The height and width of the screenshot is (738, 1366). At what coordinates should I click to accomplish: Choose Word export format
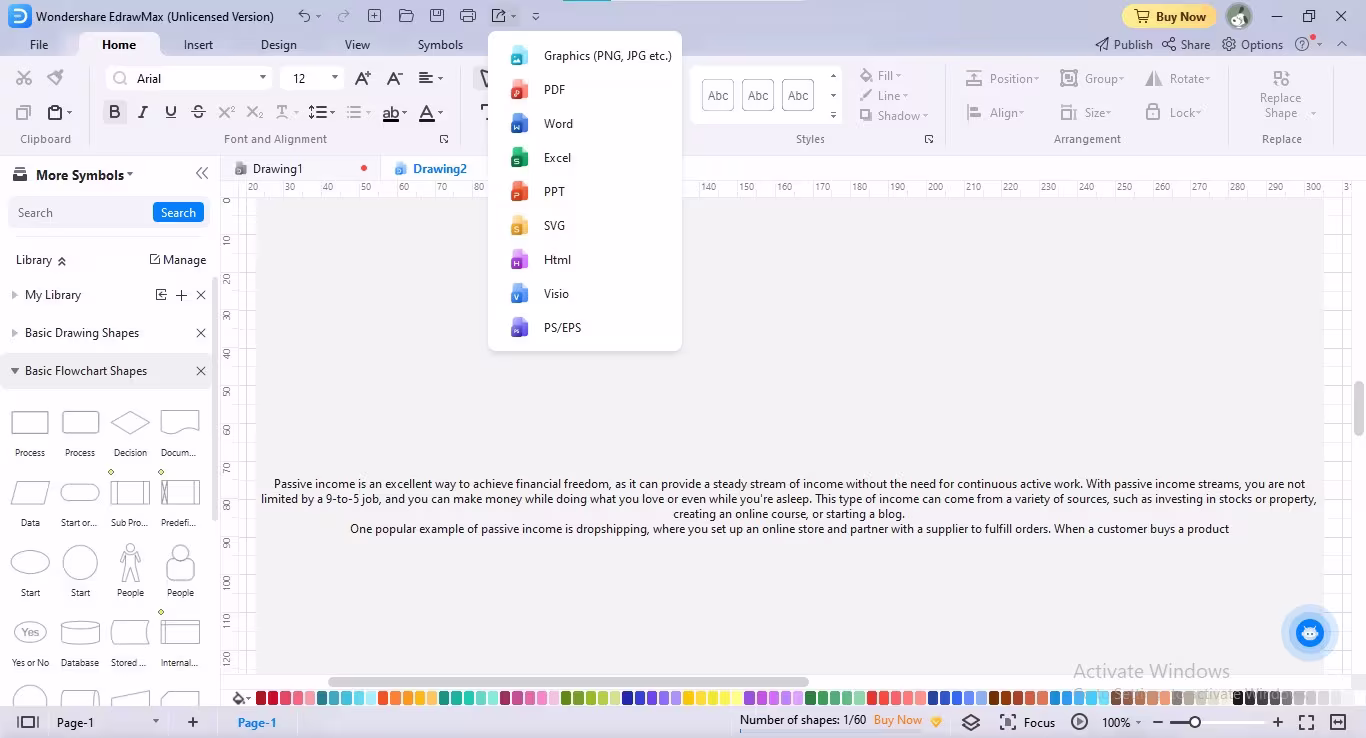[585, 124]
